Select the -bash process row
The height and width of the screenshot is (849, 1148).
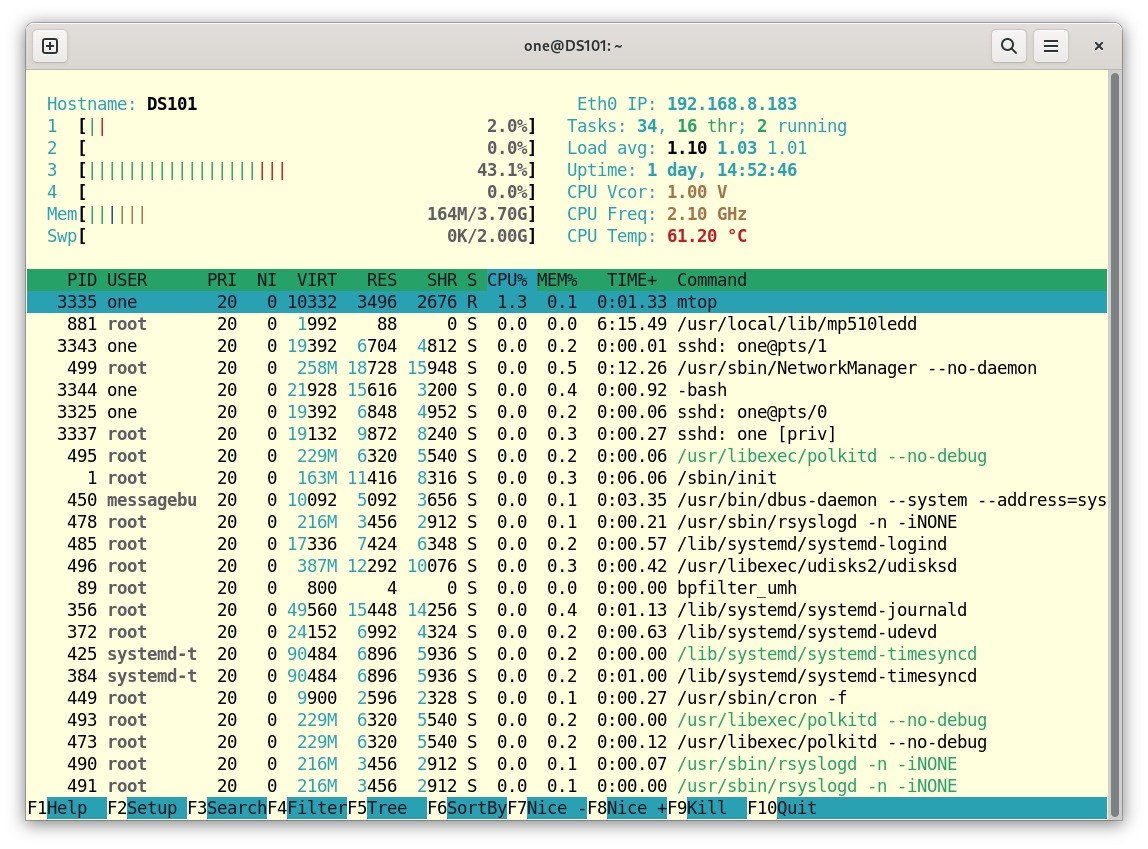coord(567,390)
